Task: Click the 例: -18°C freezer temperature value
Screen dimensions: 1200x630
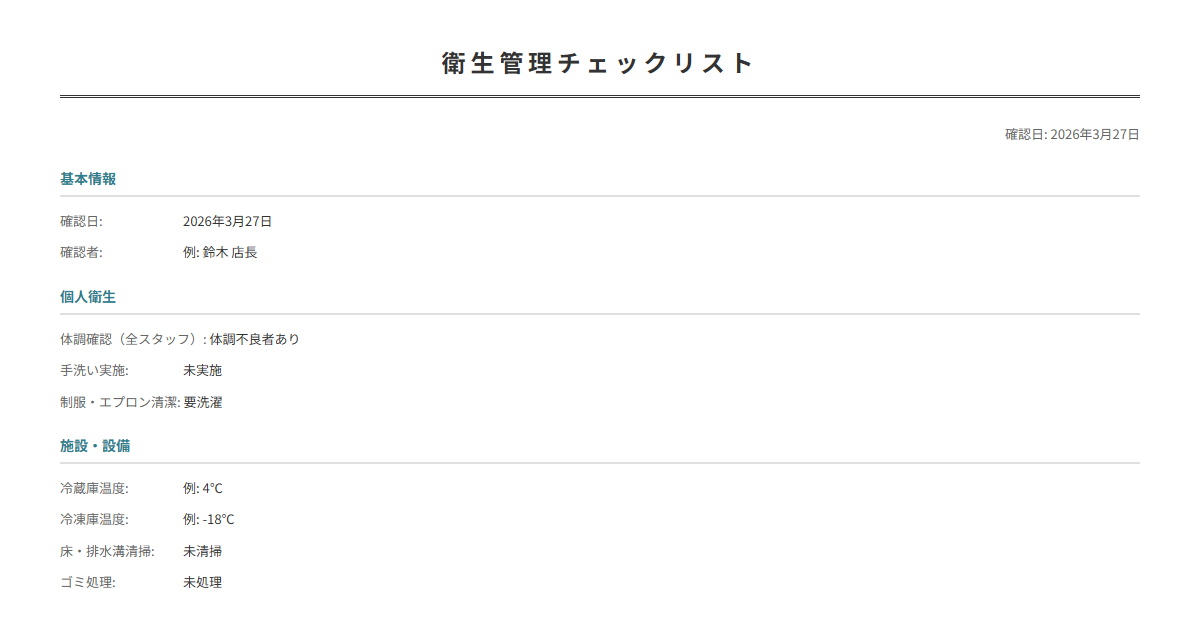Action: 209,519
